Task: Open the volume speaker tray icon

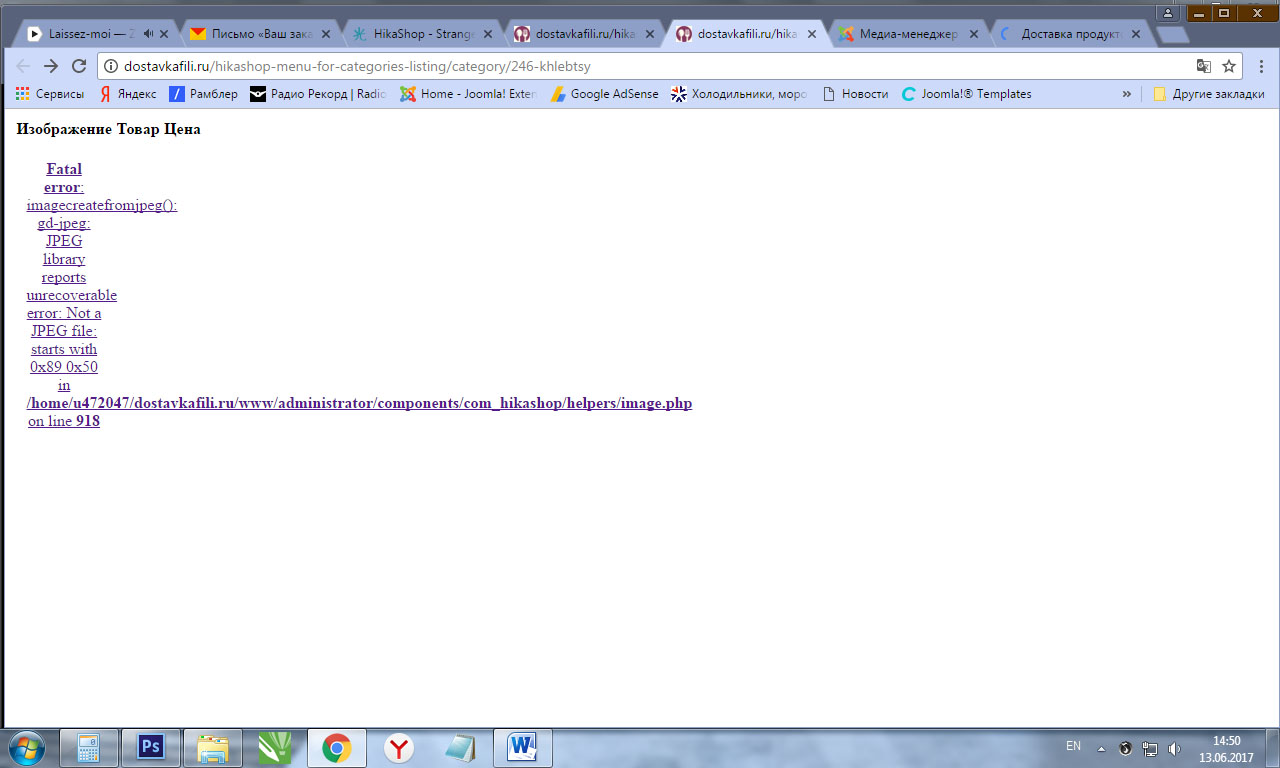Action: pos(1174,748)
